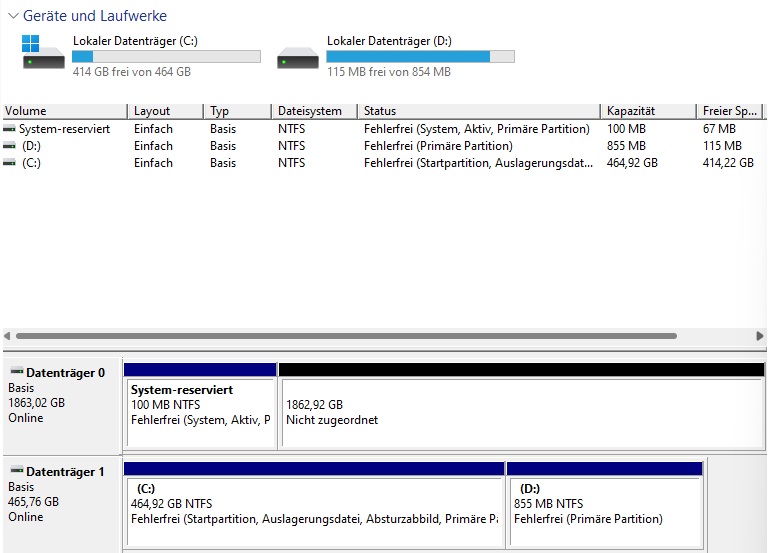The image size is (768, 553).
Task: Click '115 MB frei von 854 MB' text
Action: click(389, 72)
